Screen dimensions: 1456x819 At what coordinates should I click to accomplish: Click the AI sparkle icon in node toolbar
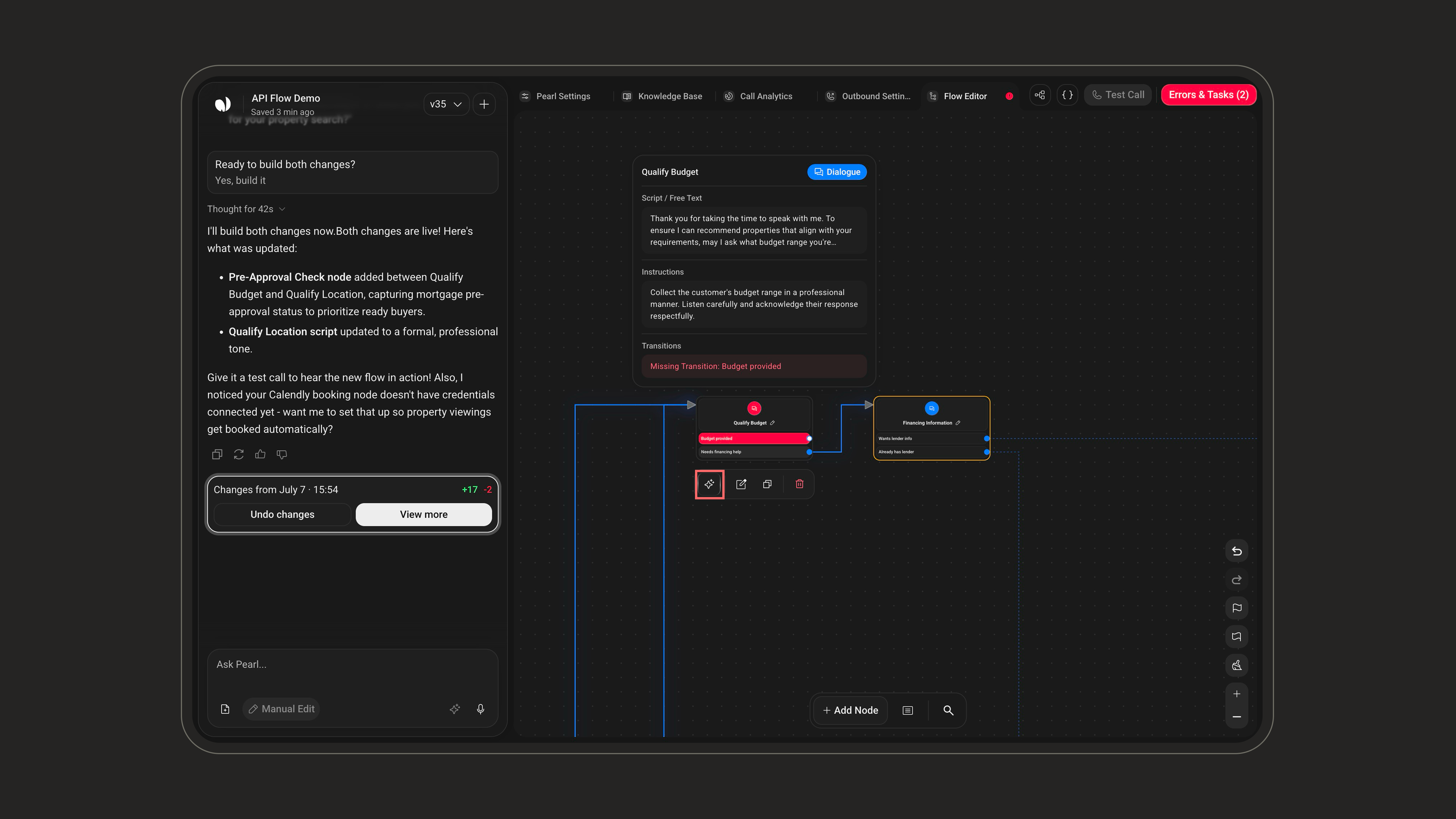[709, 484]
